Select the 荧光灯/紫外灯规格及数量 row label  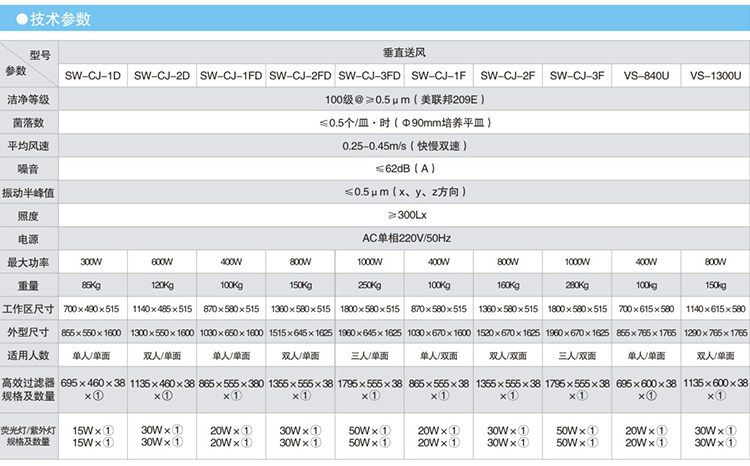click(28, 436)
